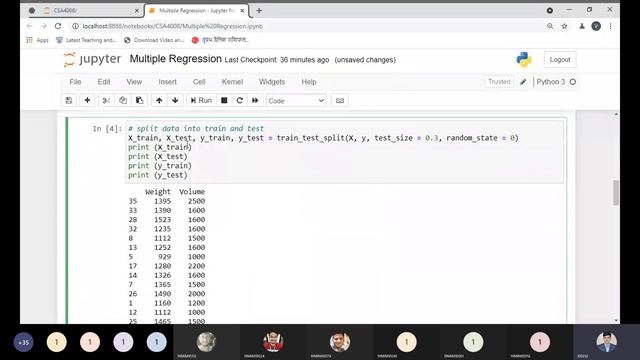
Task: Click the Logout button
Action: coord(560,60)
